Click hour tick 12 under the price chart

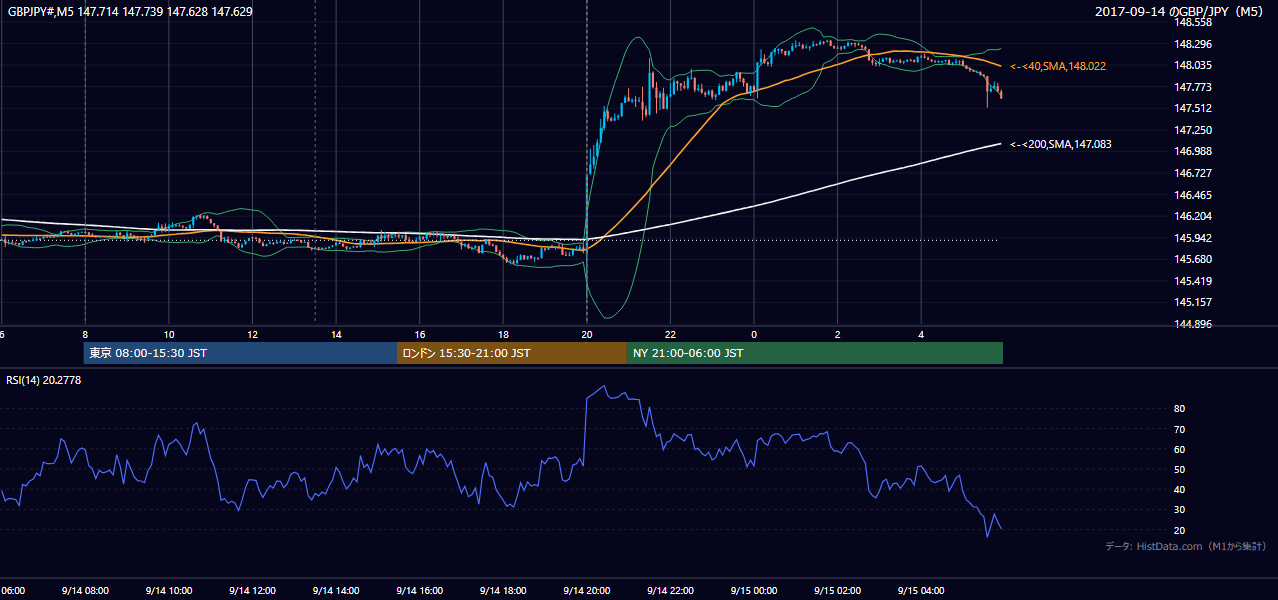point(252,335)
